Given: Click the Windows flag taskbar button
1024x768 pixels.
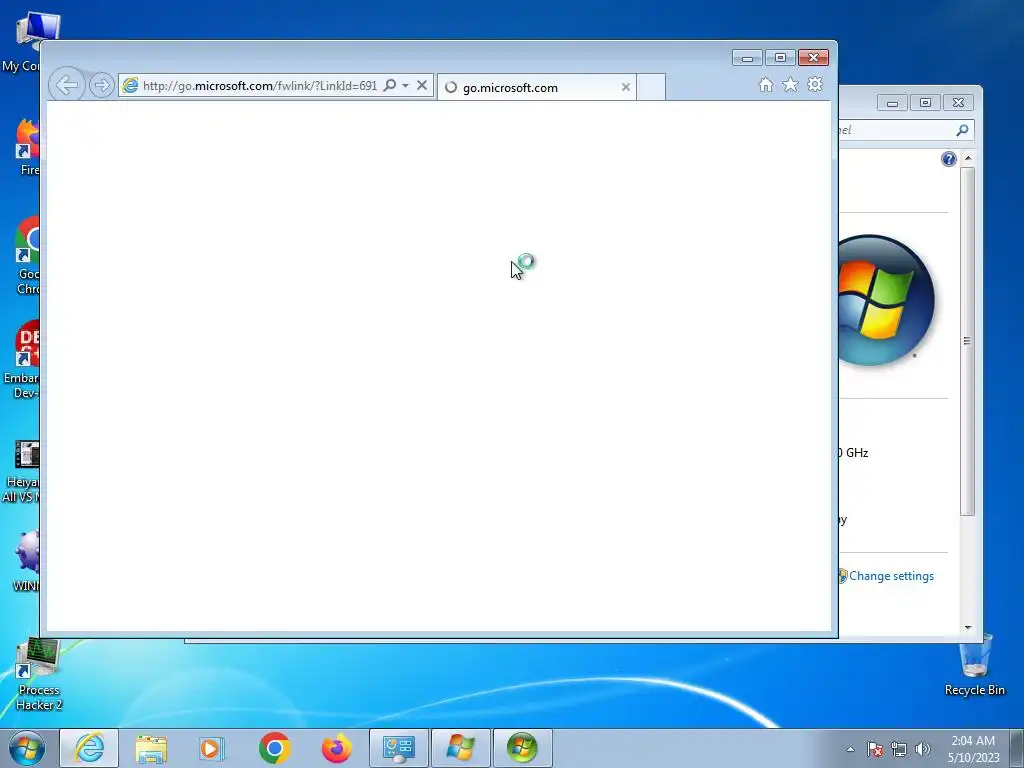Looking at the screenshot, I should [460, 748].
